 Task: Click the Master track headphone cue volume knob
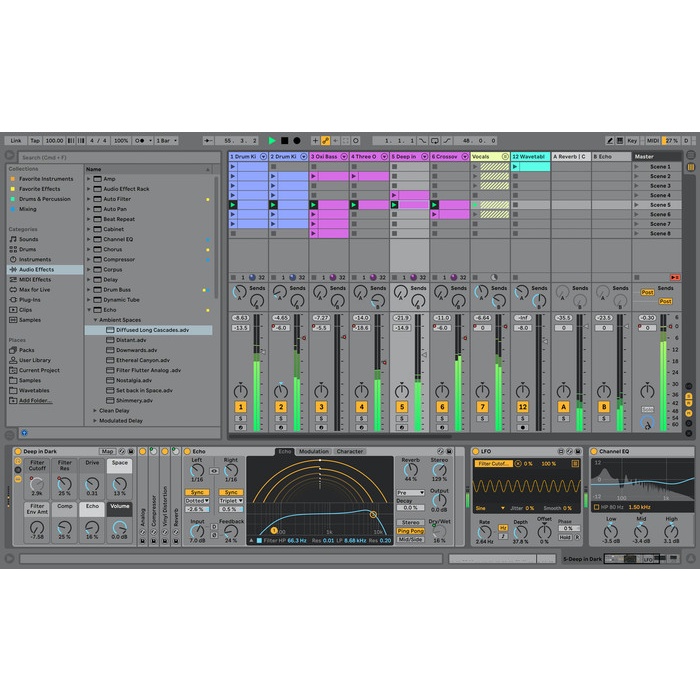click(647, 422)
